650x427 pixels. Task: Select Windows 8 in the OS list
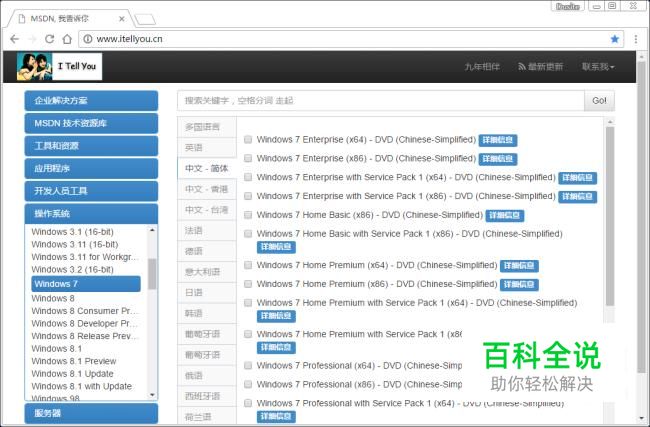pos(53,298)
